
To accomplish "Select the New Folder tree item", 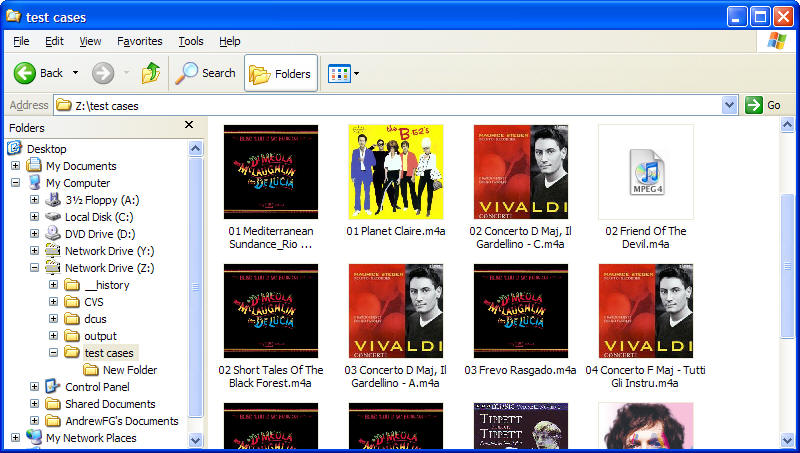I will pos(130,370).
